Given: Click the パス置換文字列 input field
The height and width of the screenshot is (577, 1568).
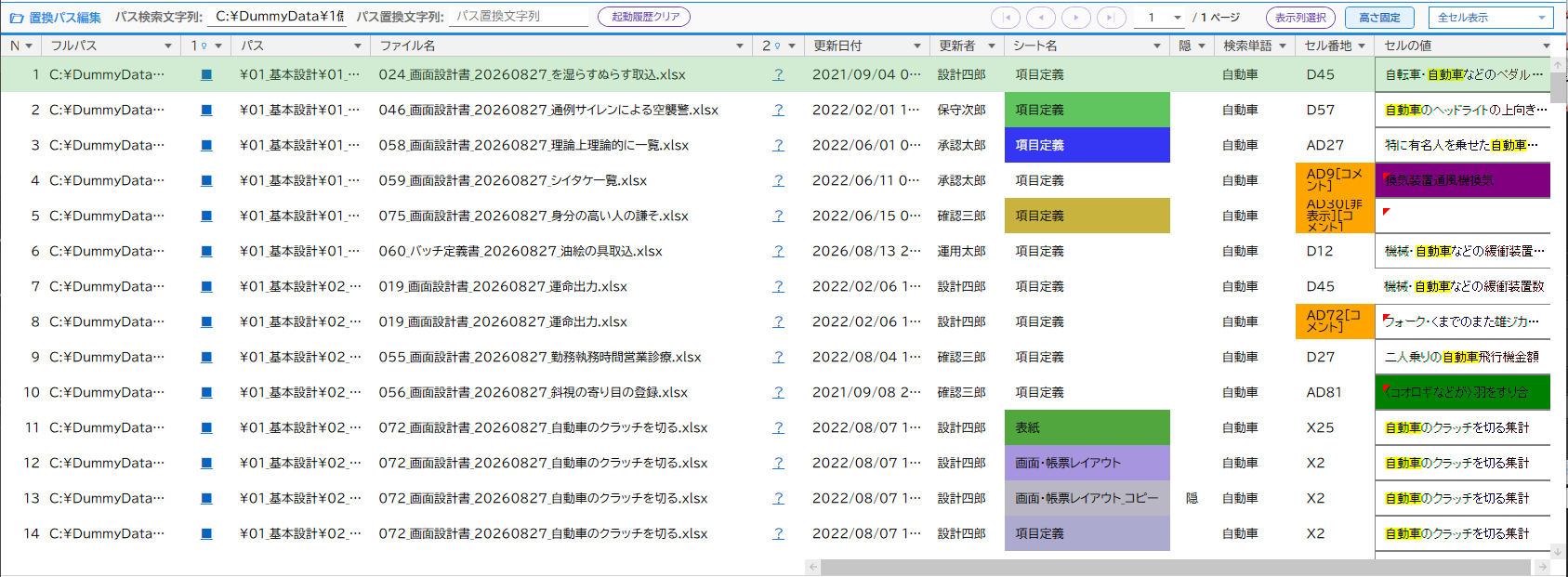Looking at the screenshot, I should [x=520, y=17].
